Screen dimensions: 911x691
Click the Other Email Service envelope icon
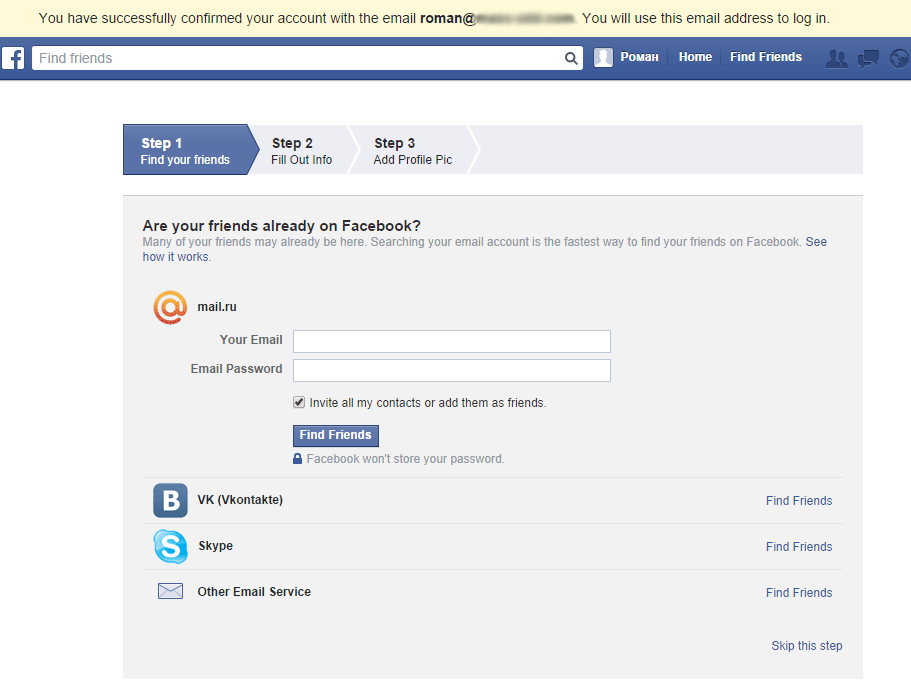tap(170, 591)
